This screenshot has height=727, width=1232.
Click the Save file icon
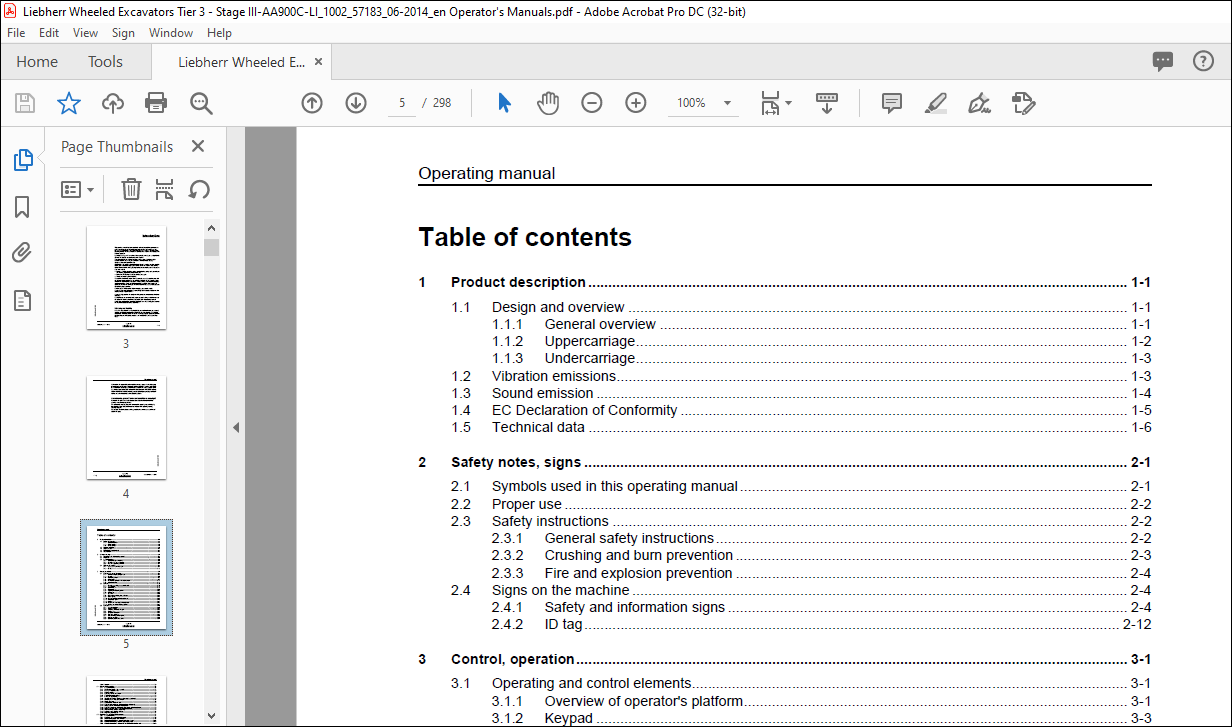pos(25,103)
